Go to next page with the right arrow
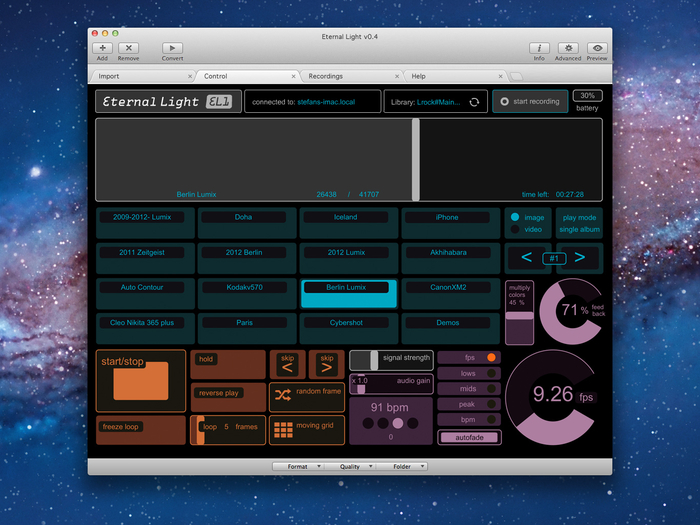The height and width of the screenshot is (525, 700). [x=579, y=257]
